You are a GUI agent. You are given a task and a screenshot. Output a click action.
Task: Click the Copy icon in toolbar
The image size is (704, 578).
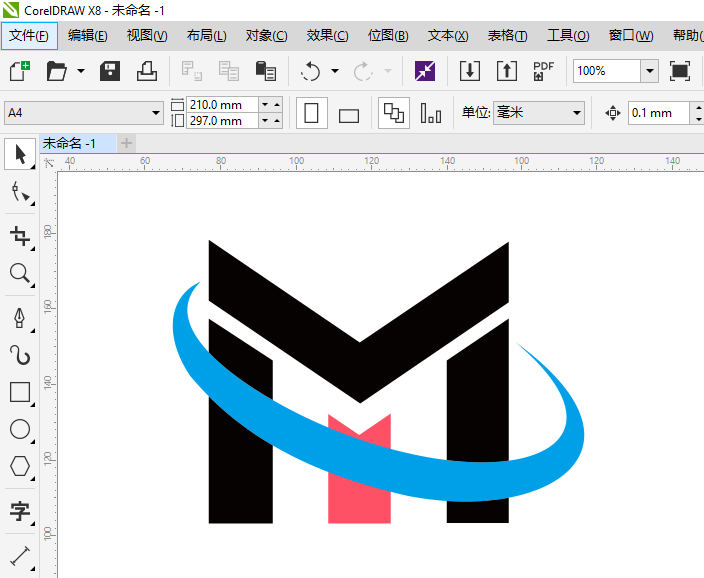(x=229, y=71)
